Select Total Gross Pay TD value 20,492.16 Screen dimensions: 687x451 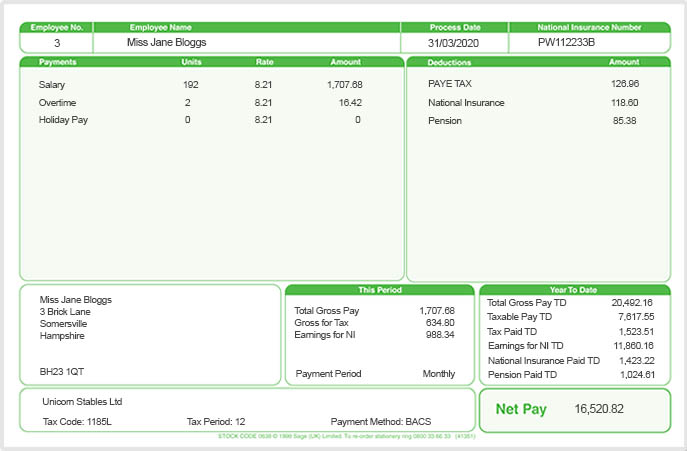click(x=632, y=302)
